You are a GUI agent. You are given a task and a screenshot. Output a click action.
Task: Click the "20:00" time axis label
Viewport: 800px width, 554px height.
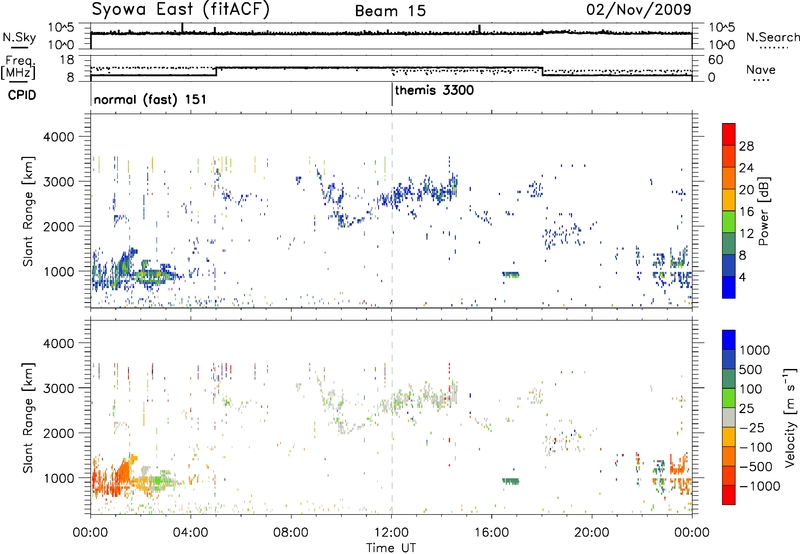pyautogui.click(x=592, y=533)
